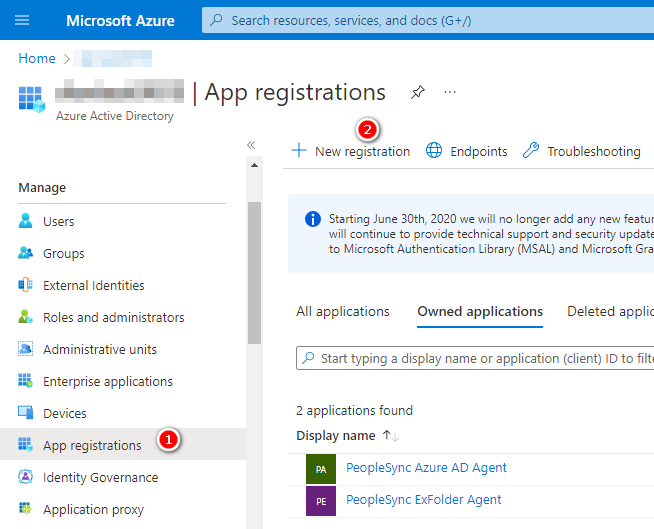Pin the App registrations blade

(x=418, y=92)
